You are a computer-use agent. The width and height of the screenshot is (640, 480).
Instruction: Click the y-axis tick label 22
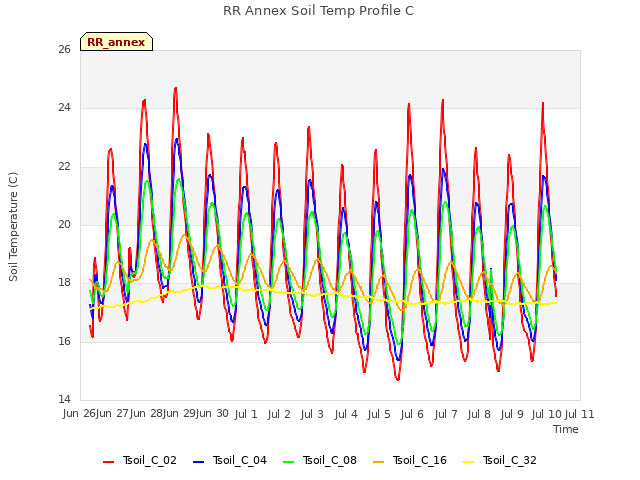pos(64,167)
